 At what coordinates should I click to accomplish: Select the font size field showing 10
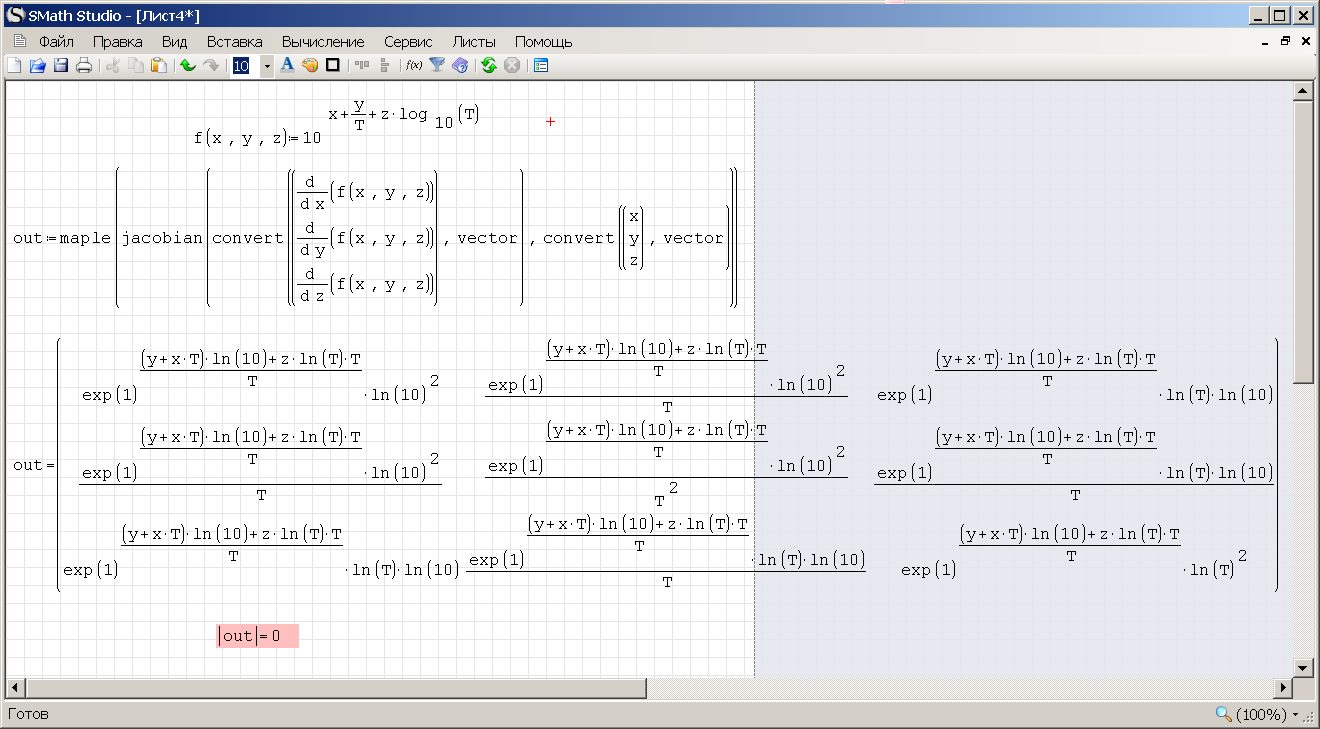pos(242,66)
